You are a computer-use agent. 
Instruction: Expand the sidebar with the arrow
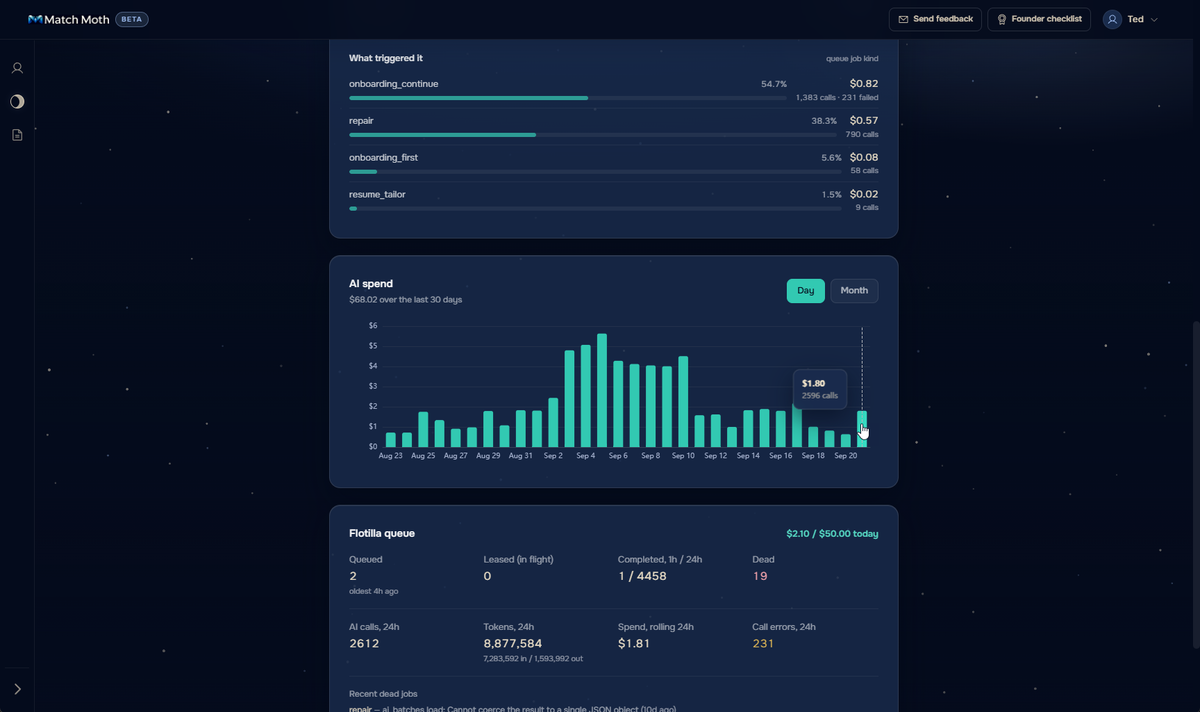(x=17, y=689)
